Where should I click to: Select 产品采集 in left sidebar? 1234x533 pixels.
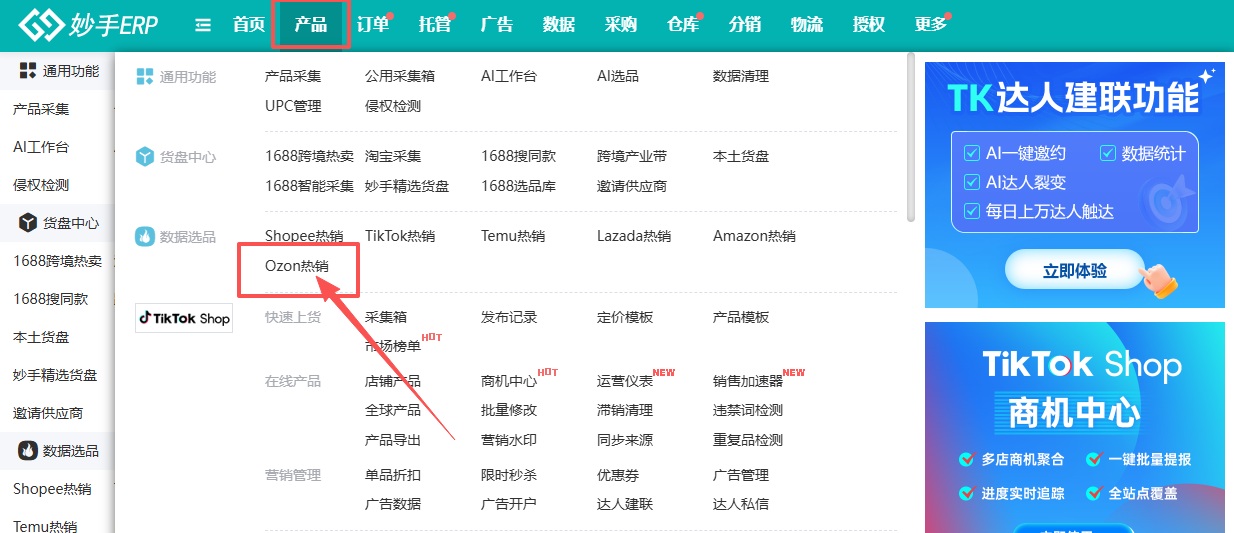[41, 109]
